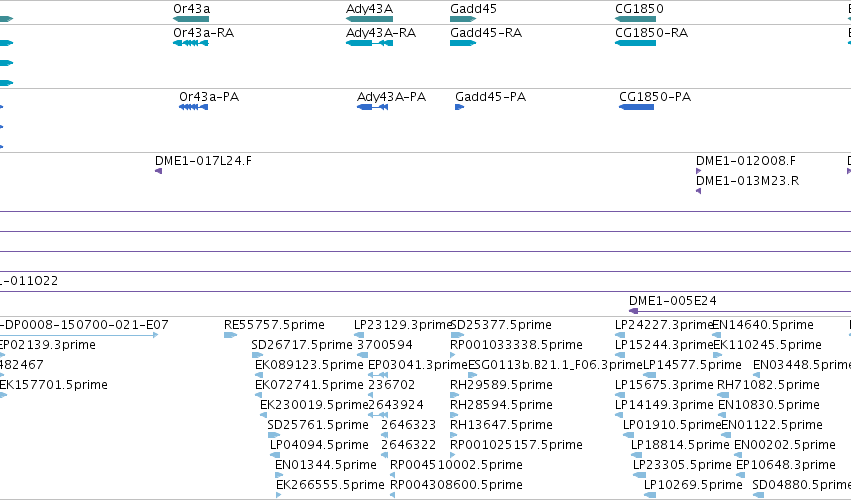
Task: Click the EK266555.5prime label
Action: click(x=331, y=485)
